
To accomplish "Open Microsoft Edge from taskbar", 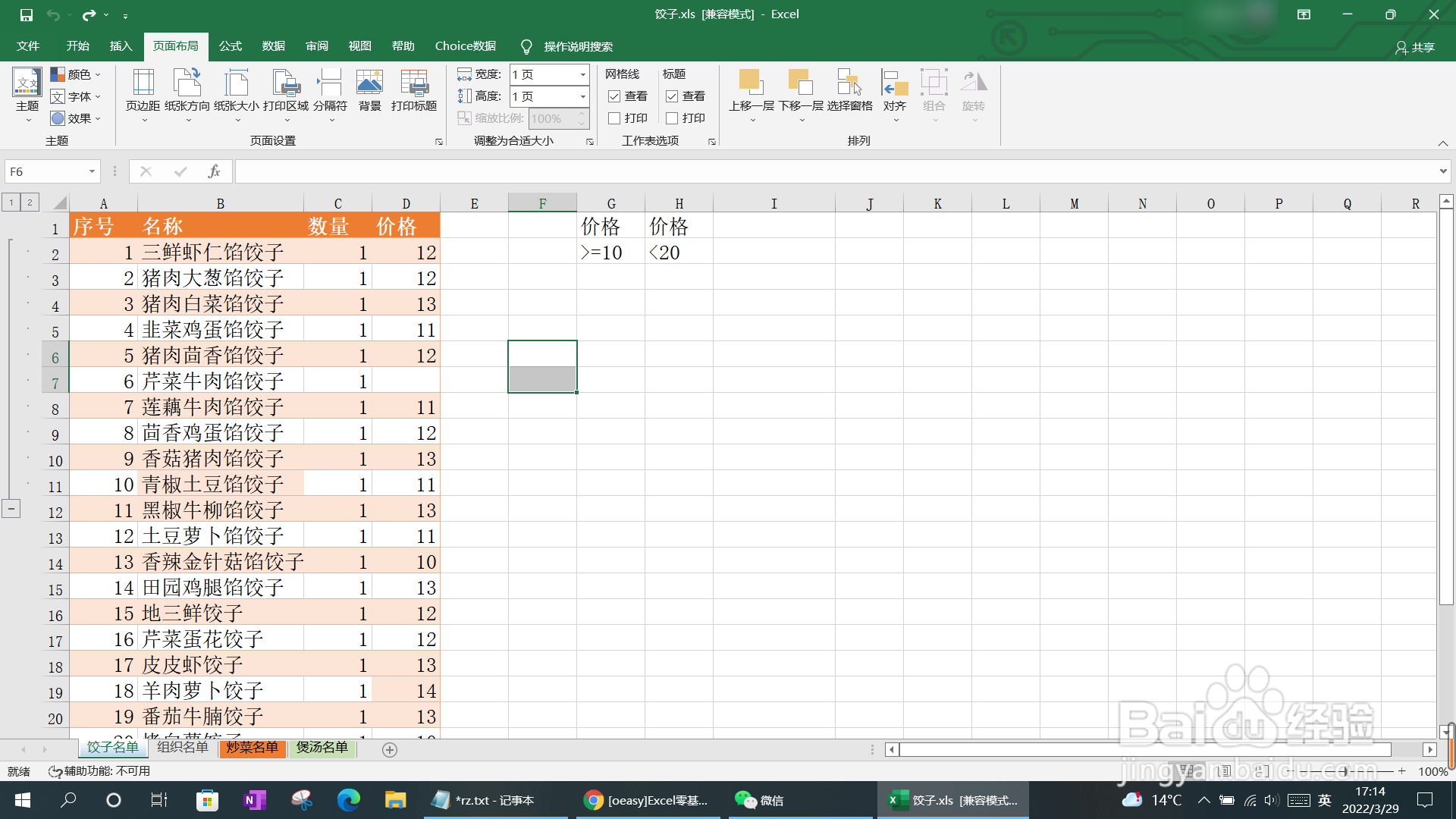I will click(x=348, y=800).
